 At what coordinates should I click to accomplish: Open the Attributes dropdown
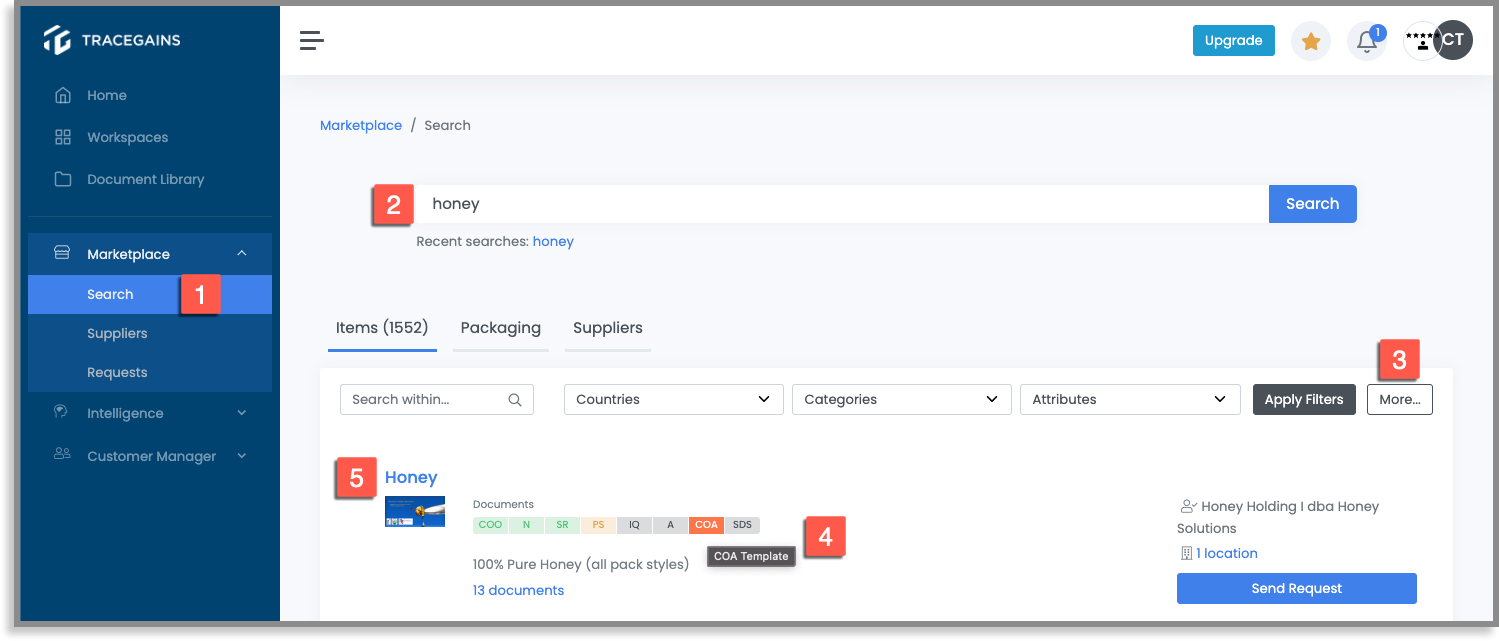click(1129, 399)
